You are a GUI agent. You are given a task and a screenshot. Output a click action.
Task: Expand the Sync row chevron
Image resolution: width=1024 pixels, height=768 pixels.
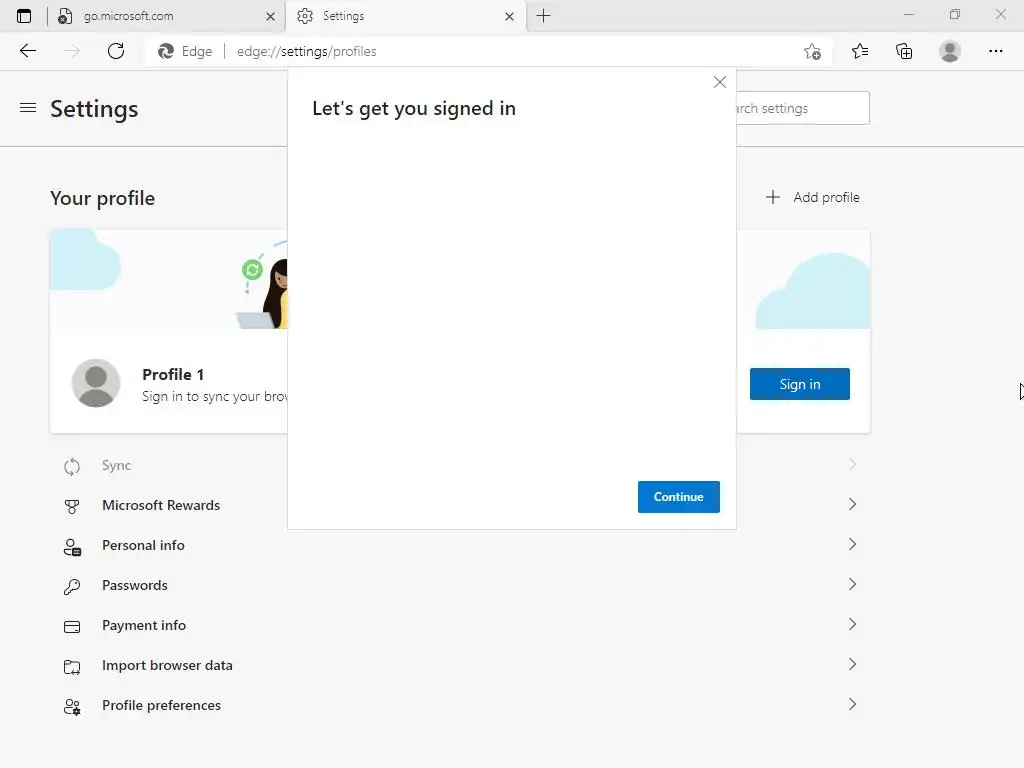[852, 464]
